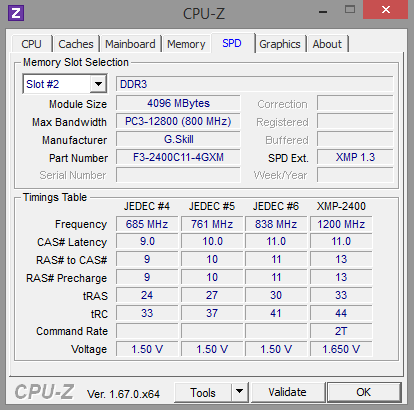Click the empty Serial Number field
The image size is (414, 410).
[x=178, y=175]
